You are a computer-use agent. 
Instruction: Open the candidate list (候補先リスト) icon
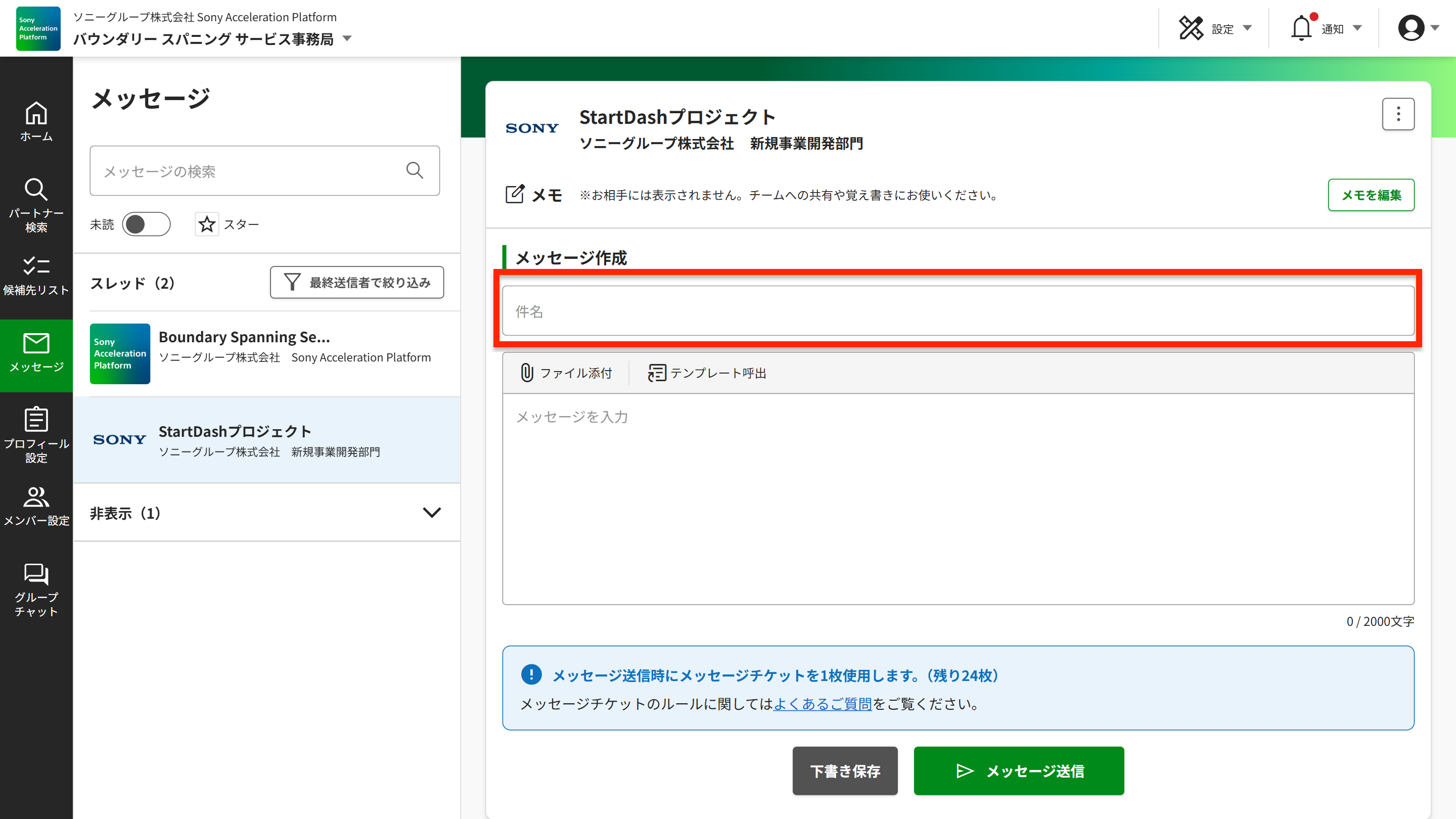pos(36,265)
